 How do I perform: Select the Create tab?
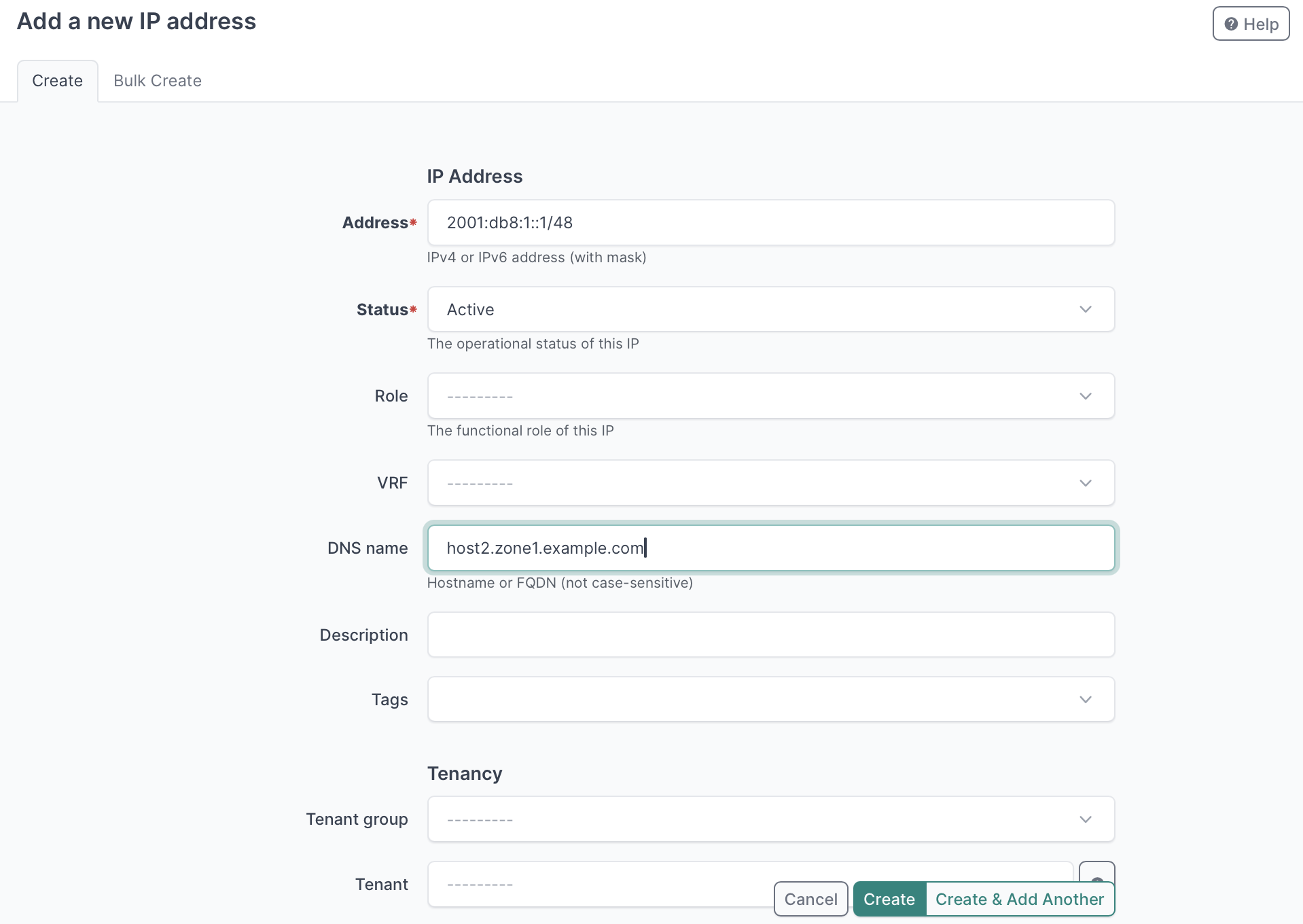pyautogui.click(x=57, y=80)
